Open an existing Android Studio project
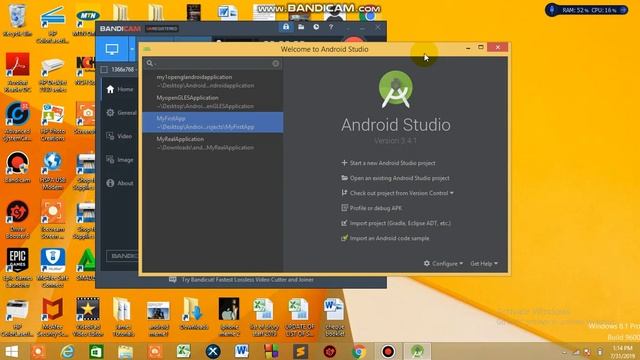 [395, 178]
